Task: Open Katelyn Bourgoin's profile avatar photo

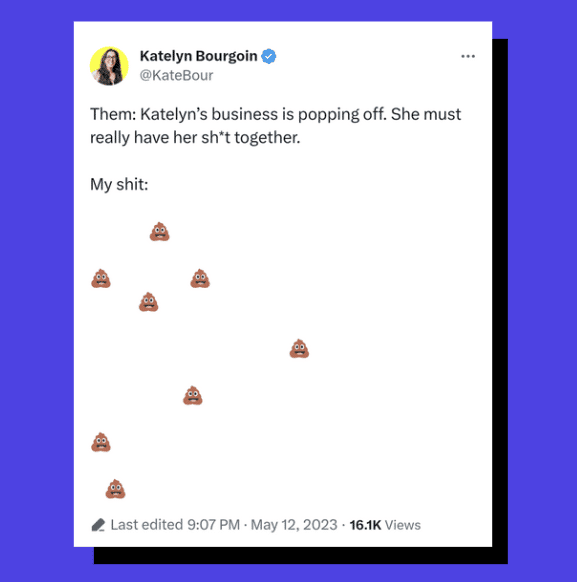Action: coord(109,66)
